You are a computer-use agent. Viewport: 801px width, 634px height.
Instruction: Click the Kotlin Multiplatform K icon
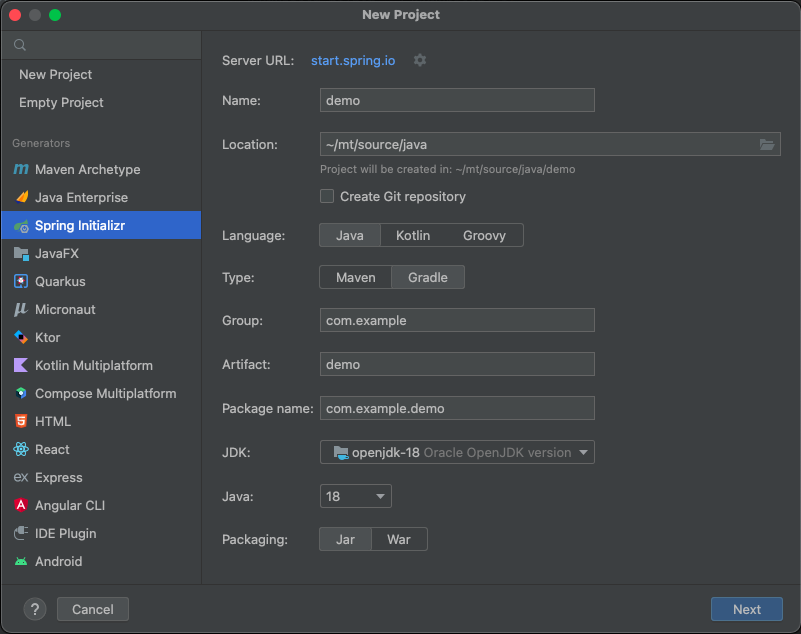pos(21,365)
